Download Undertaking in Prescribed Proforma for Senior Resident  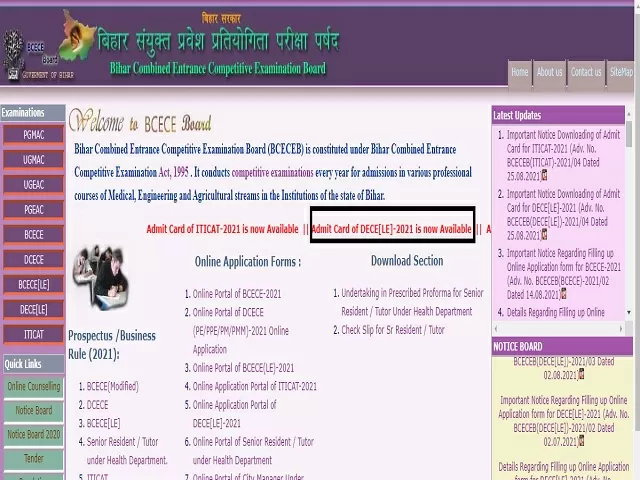tap(412, 302)
